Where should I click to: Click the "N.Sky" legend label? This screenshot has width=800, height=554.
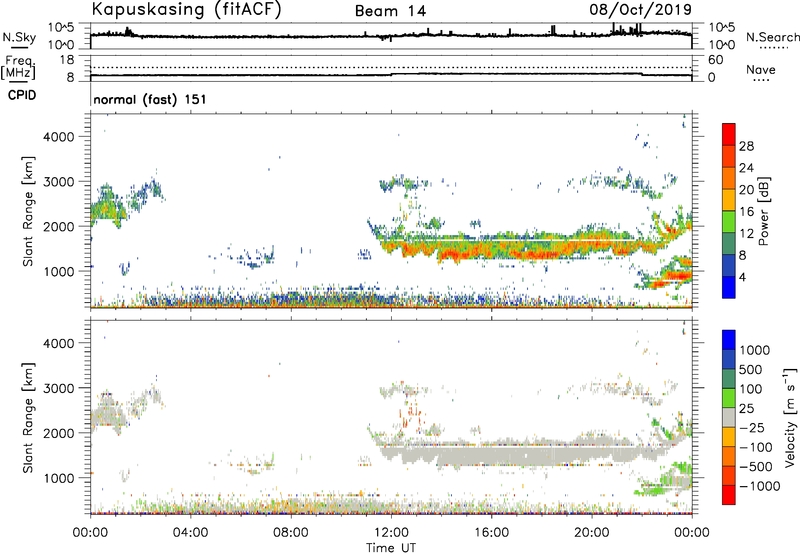click(x=19, y=37)
